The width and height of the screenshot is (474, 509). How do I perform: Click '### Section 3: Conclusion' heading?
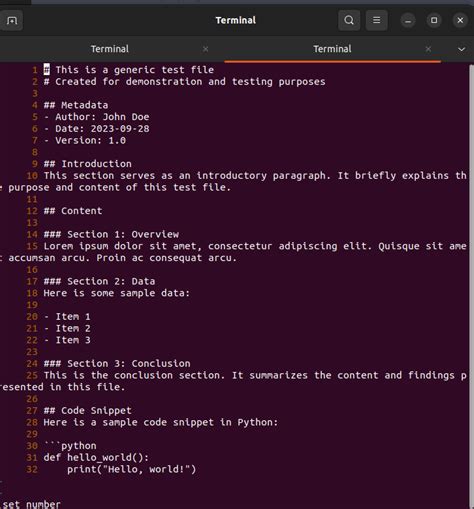coord(117,363)
